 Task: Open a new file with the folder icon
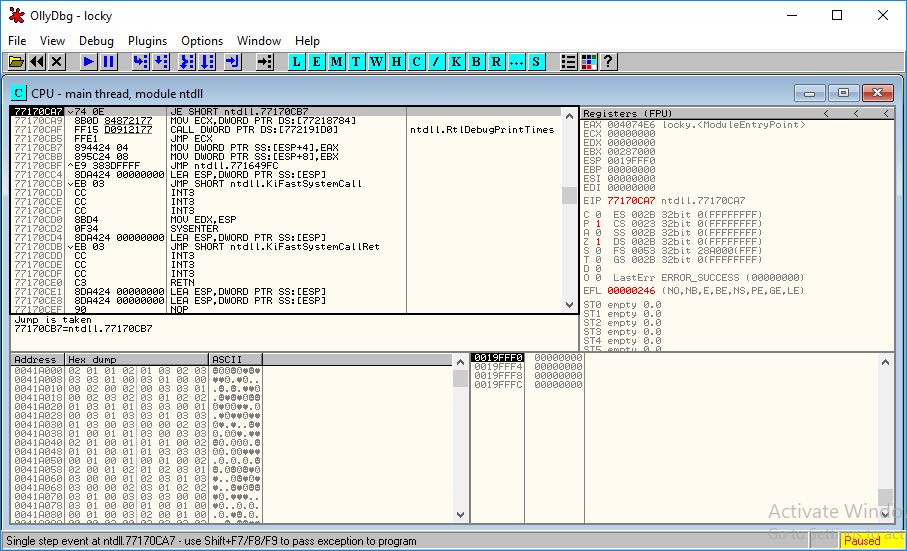click(16, 61)
